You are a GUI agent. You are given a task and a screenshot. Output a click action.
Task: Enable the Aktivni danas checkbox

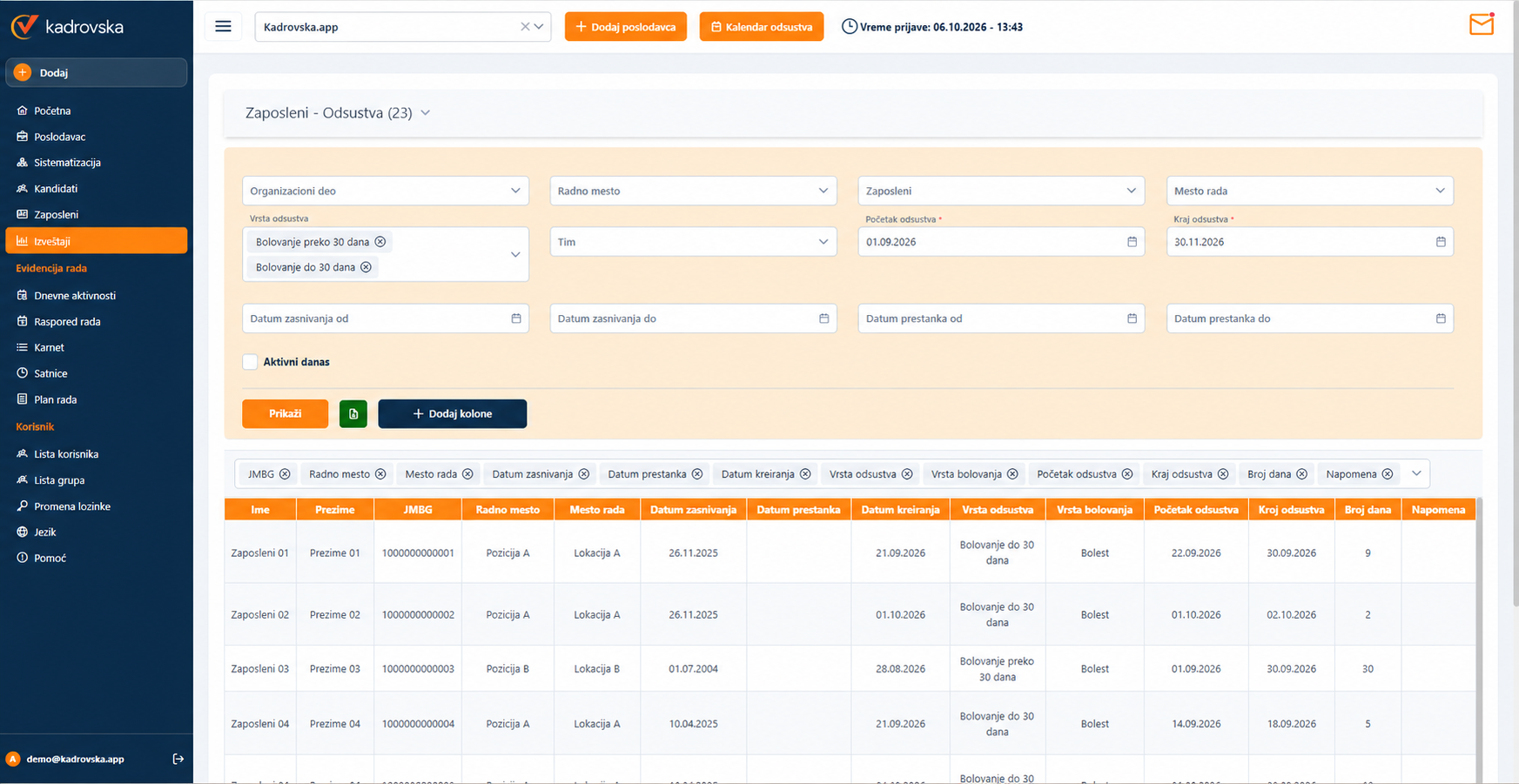tap(250, 362)
